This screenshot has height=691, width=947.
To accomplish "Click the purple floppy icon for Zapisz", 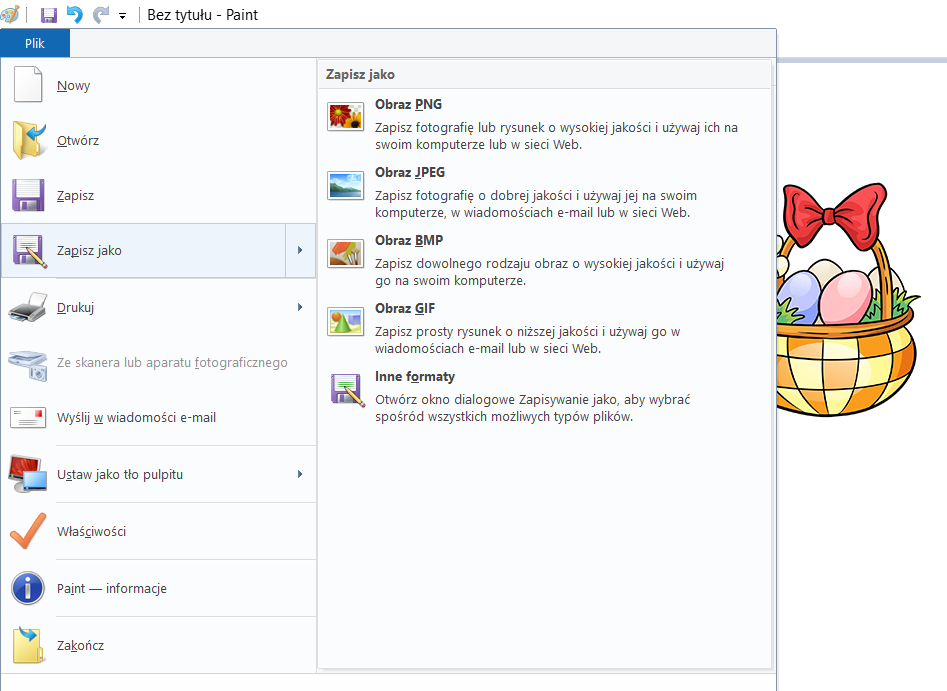I will click(x=28, y=195).
